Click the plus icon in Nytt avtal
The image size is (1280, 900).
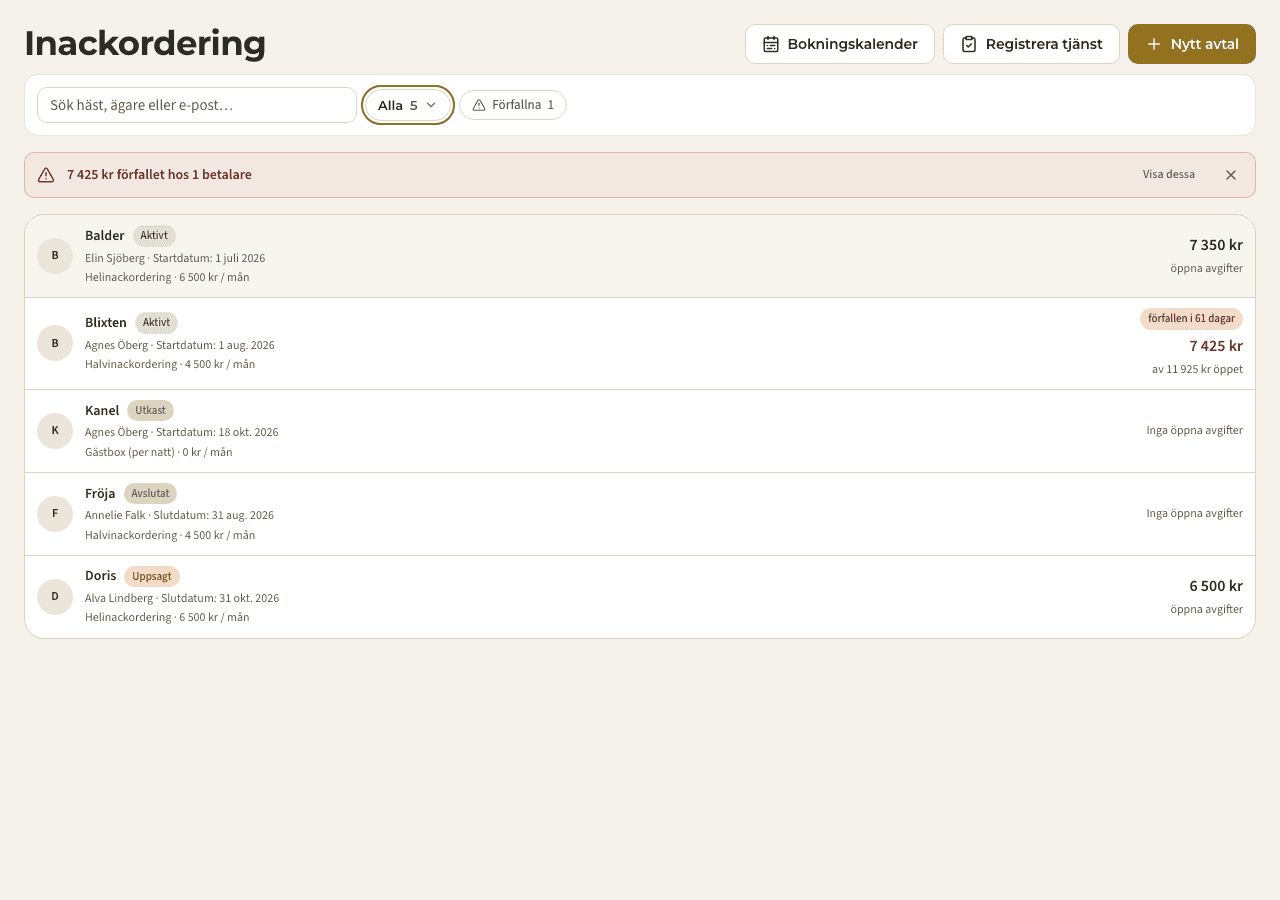point(1154,44)
